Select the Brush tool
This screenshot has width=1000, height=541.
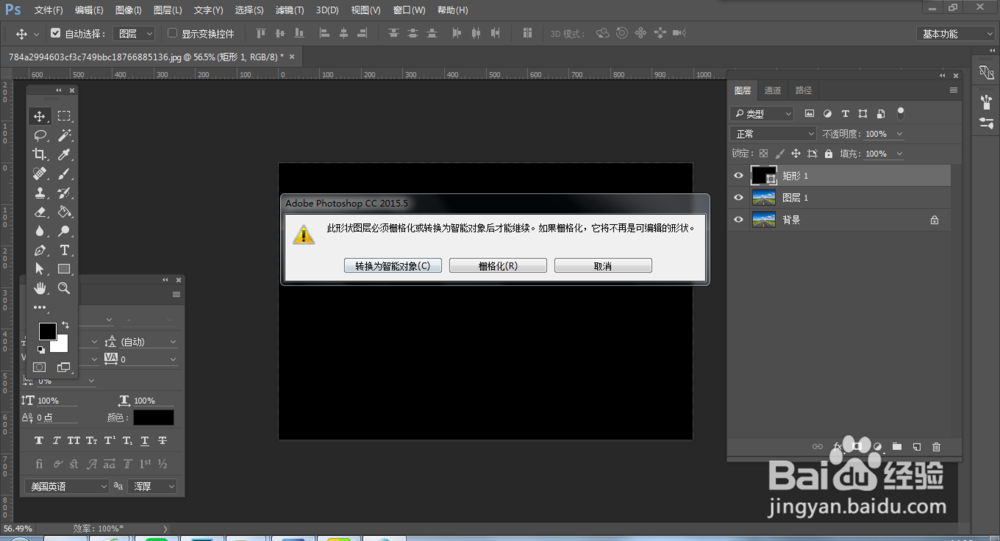tap(64, 174)
